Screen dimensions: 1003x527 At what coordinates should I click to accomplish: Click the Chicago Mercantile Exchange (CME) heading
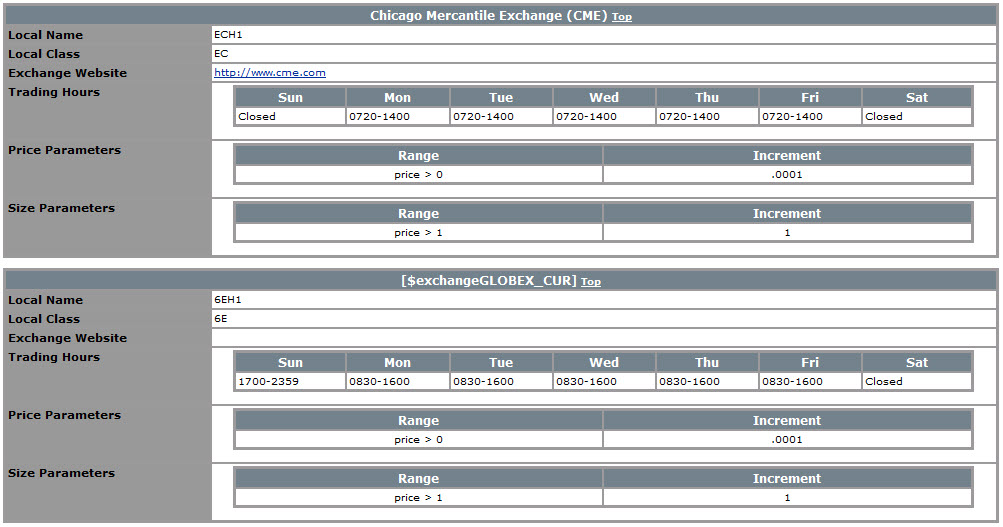(489, 16)
